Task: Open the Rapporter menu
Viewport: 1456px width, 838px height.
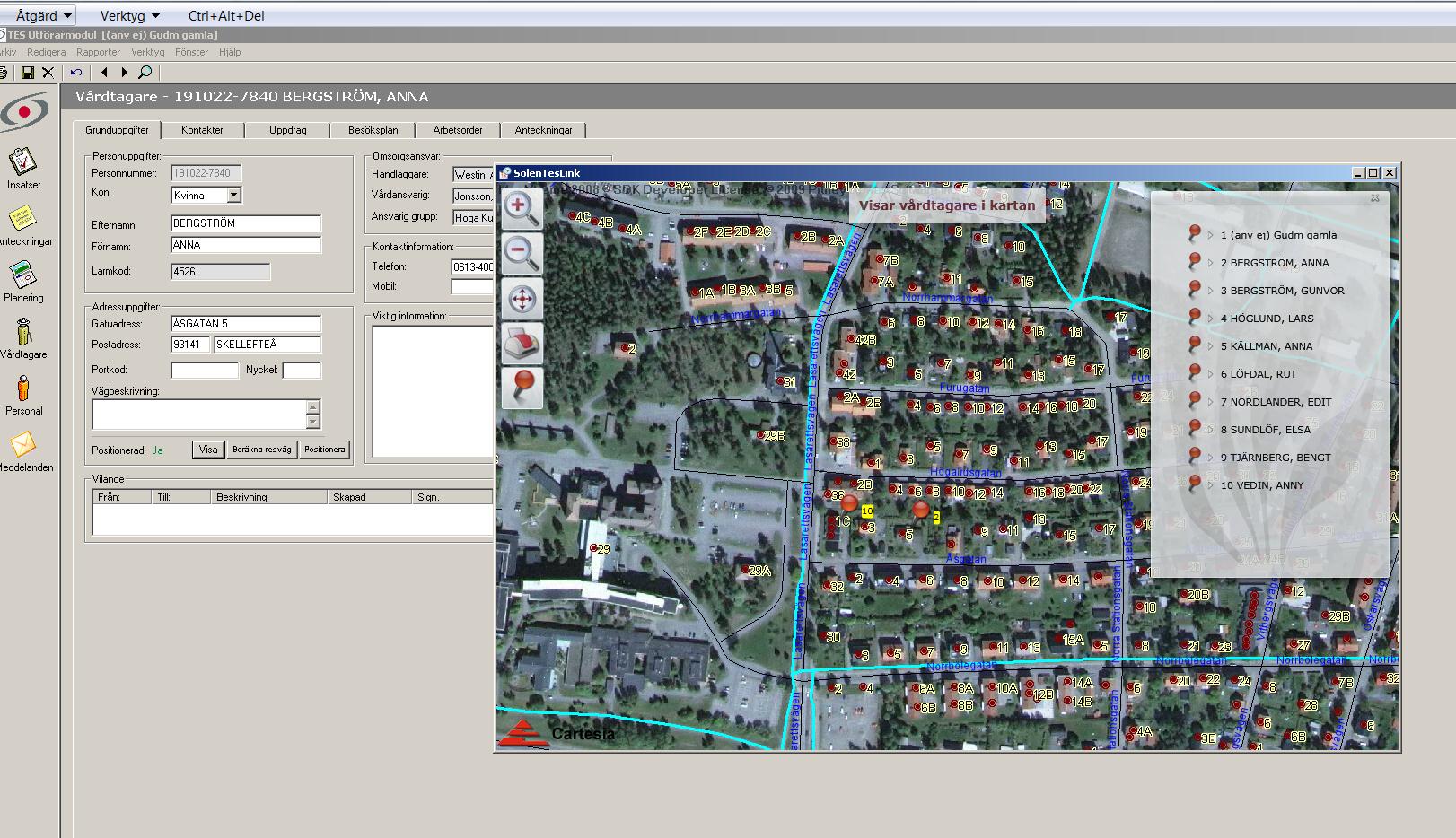Action: pyautogui.click(x=98, y=52)
